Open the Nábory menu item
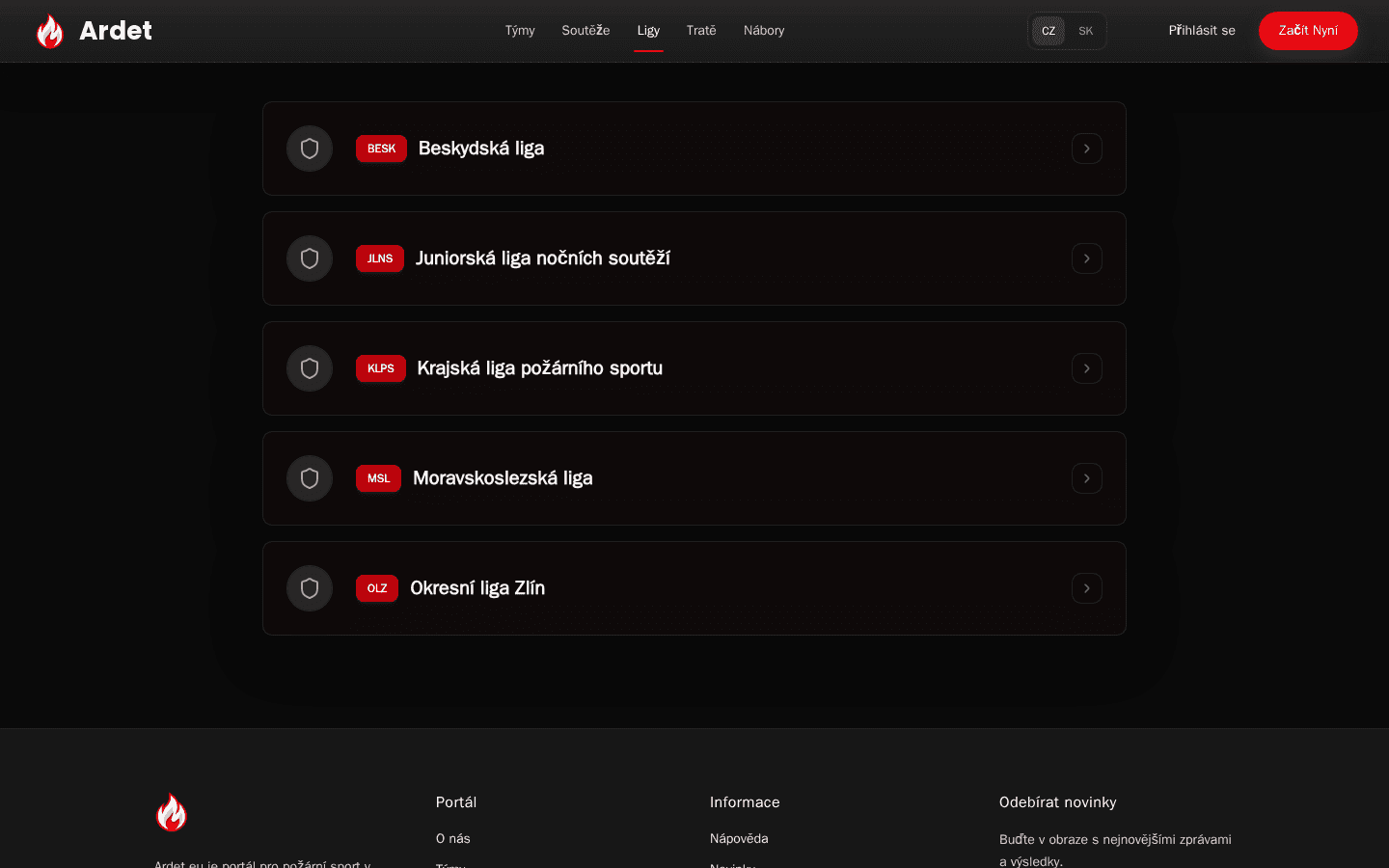 (764, 31)
